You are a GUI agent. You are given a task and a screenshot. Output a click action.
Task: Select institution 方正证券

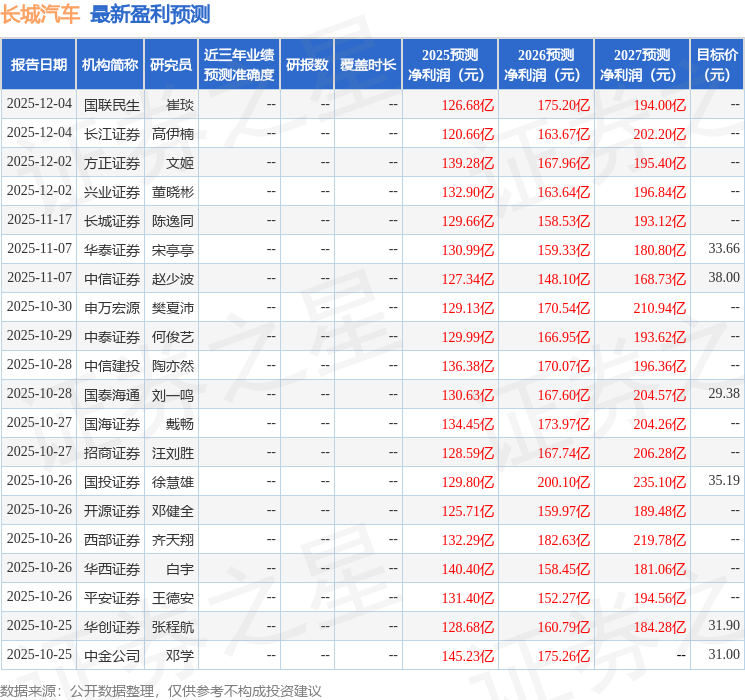112,163
